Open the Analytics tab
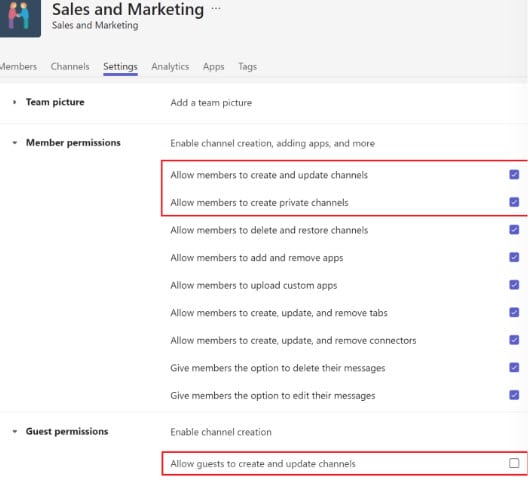The height and width of the screenshot is (480, 529). tap(170, 66)
